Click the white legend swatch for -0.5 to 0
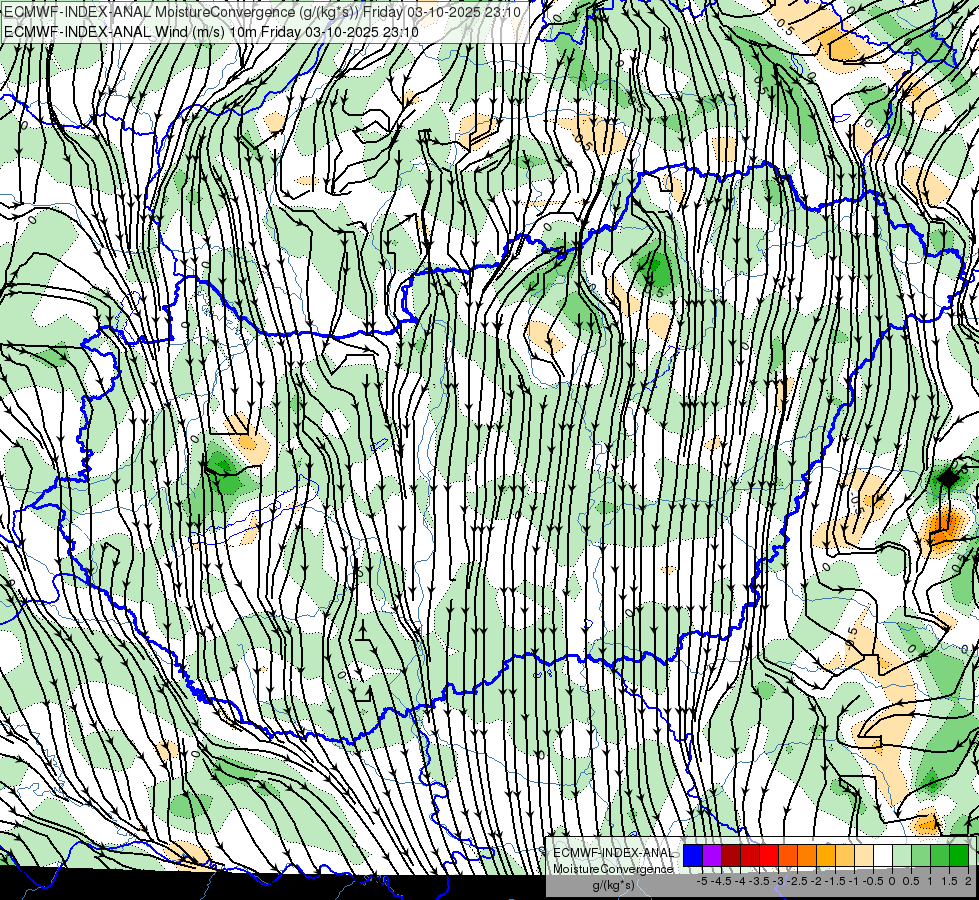 pyautogui.click(x=883, y=855)
